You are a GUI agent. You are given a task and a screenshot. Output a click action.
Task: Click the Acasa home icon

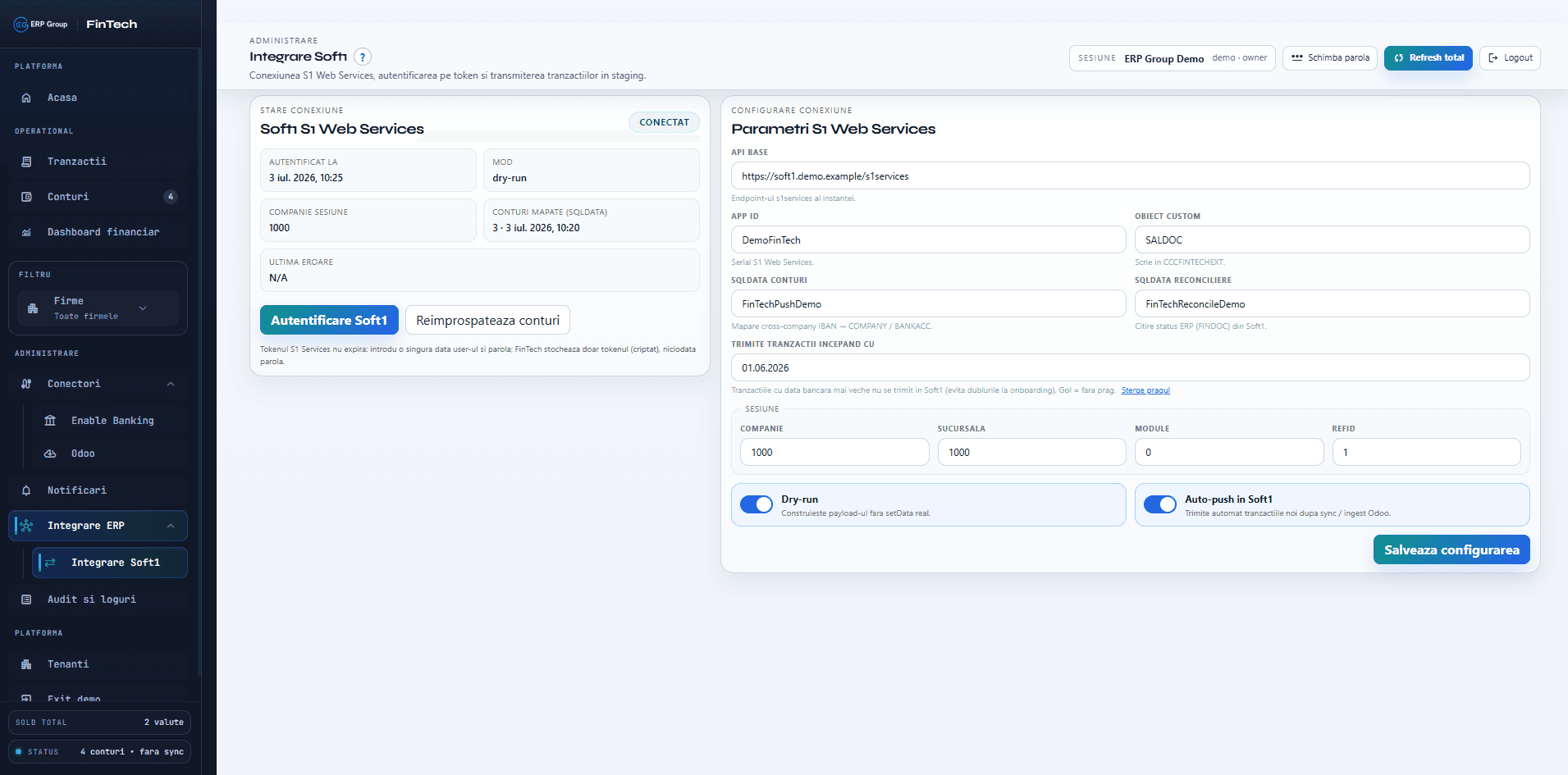point(26,98)
